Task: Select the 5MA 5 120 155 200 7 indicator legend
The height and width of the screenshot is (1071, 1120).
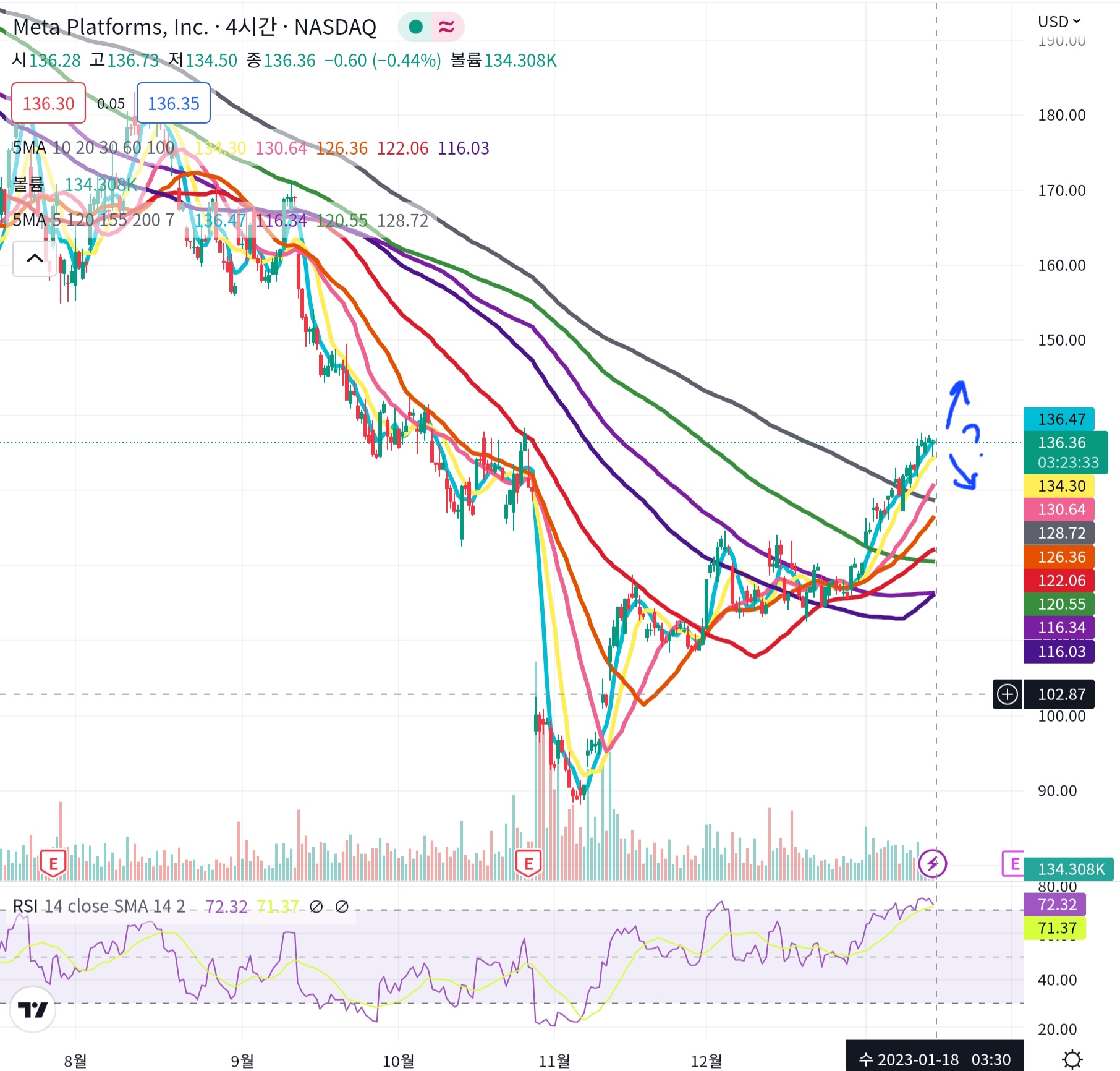Action: pyautogui.click(x=93, y=220)
